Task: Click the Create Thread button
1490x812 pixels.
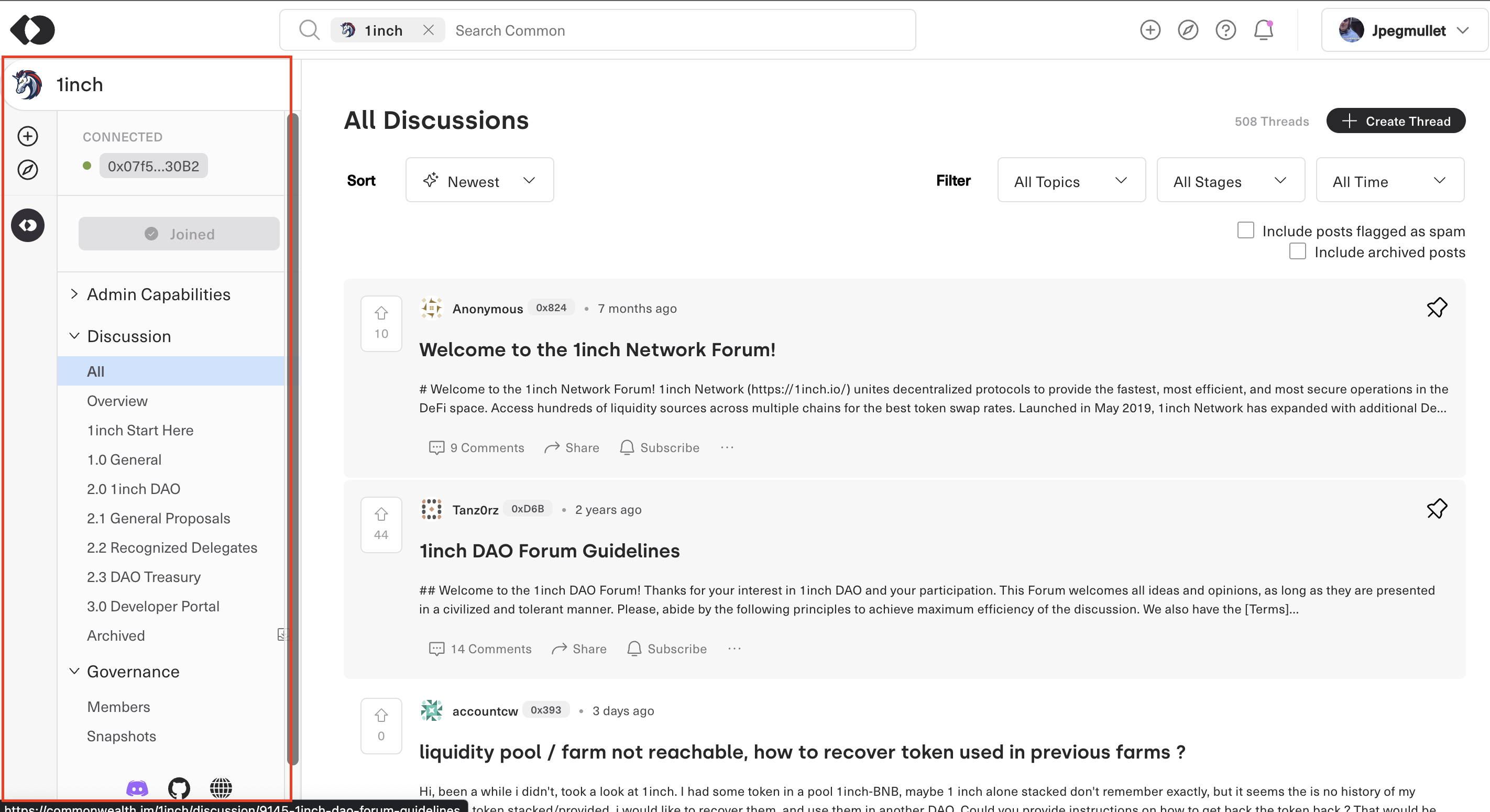Action: click(1395, 121)
